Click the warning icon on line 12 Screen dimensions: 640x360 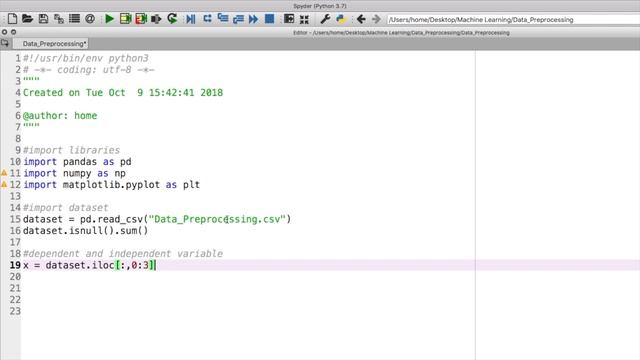pos(4,184)
